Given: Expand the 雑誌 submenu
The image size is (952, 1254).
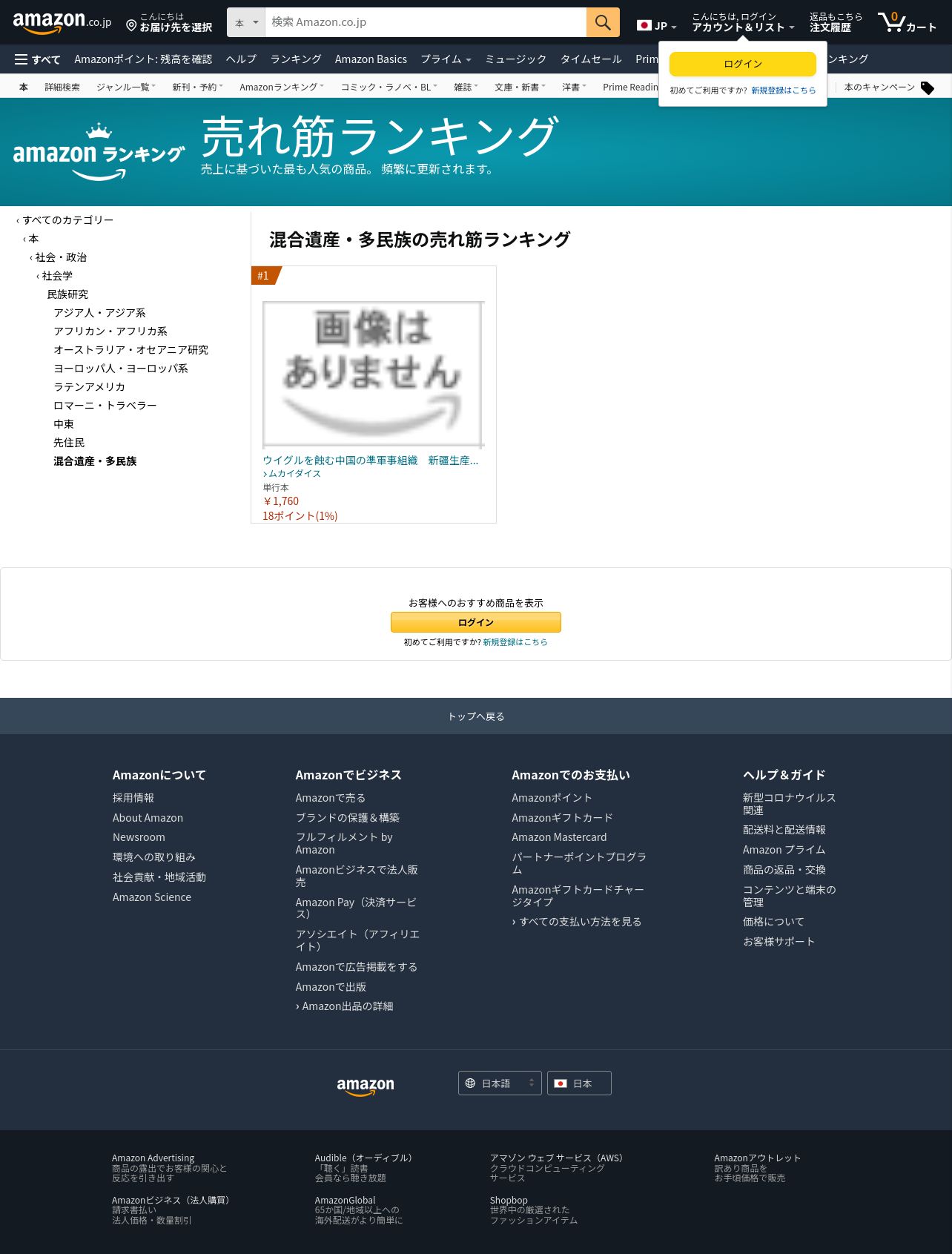Looking at the screenshot, I should pos(466,87).
